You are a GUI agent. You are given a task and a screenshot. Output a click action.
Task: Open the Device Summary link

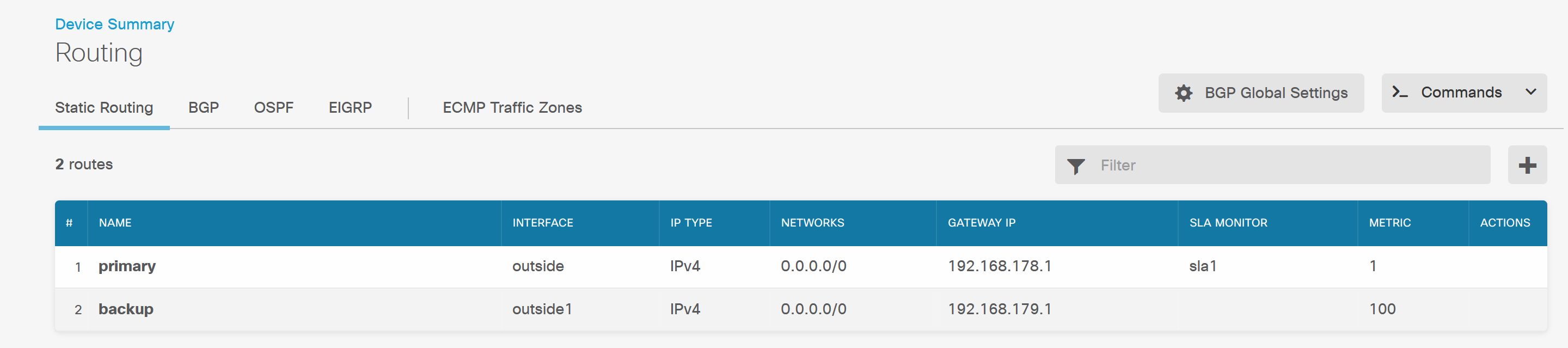[x=114, y=25]
